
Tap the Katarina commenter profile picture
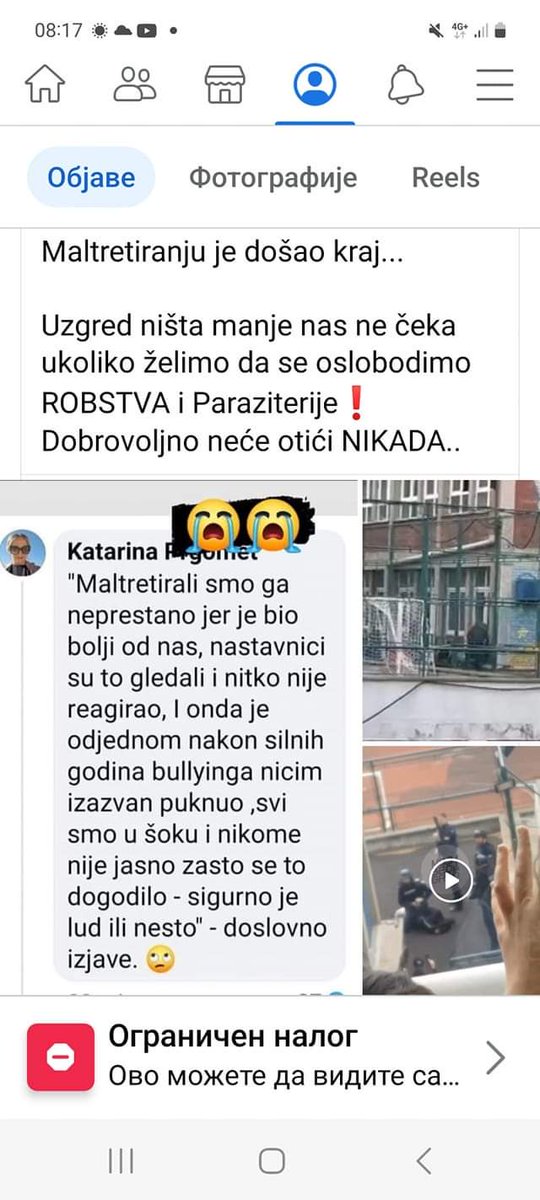pyautogui.click(x=23, y=553)
